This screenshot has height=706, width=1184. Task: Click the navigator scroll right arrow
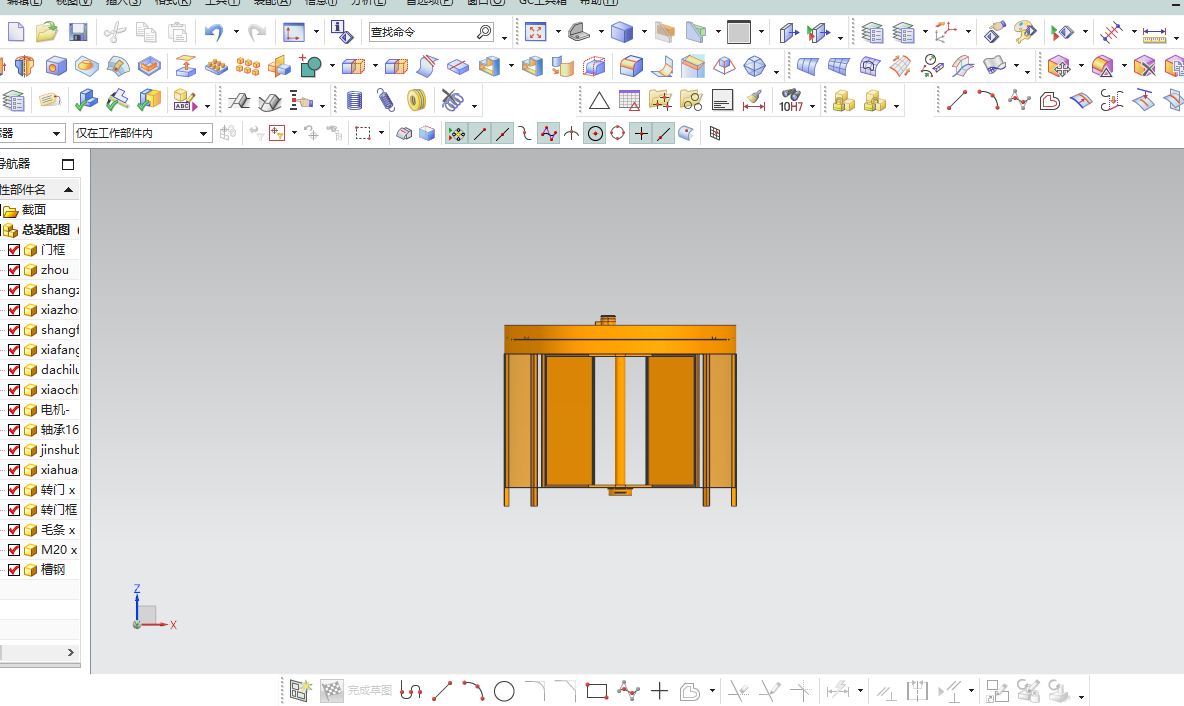pos(71,652)
